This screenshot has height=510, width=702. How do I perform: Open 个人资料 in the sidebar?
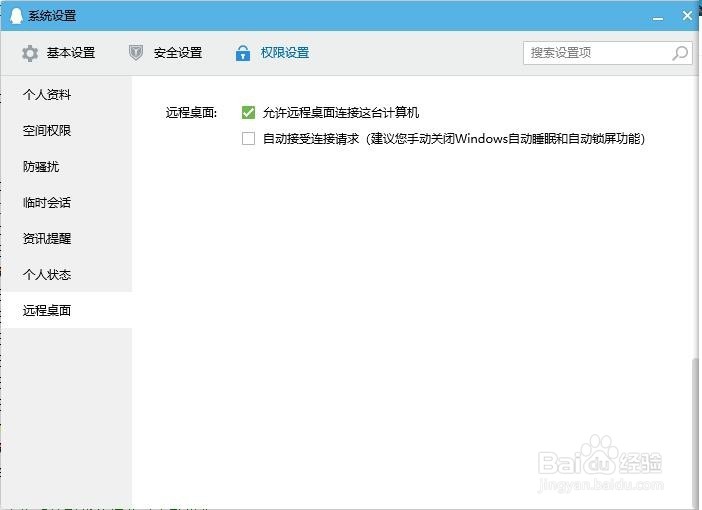[66, 94]
